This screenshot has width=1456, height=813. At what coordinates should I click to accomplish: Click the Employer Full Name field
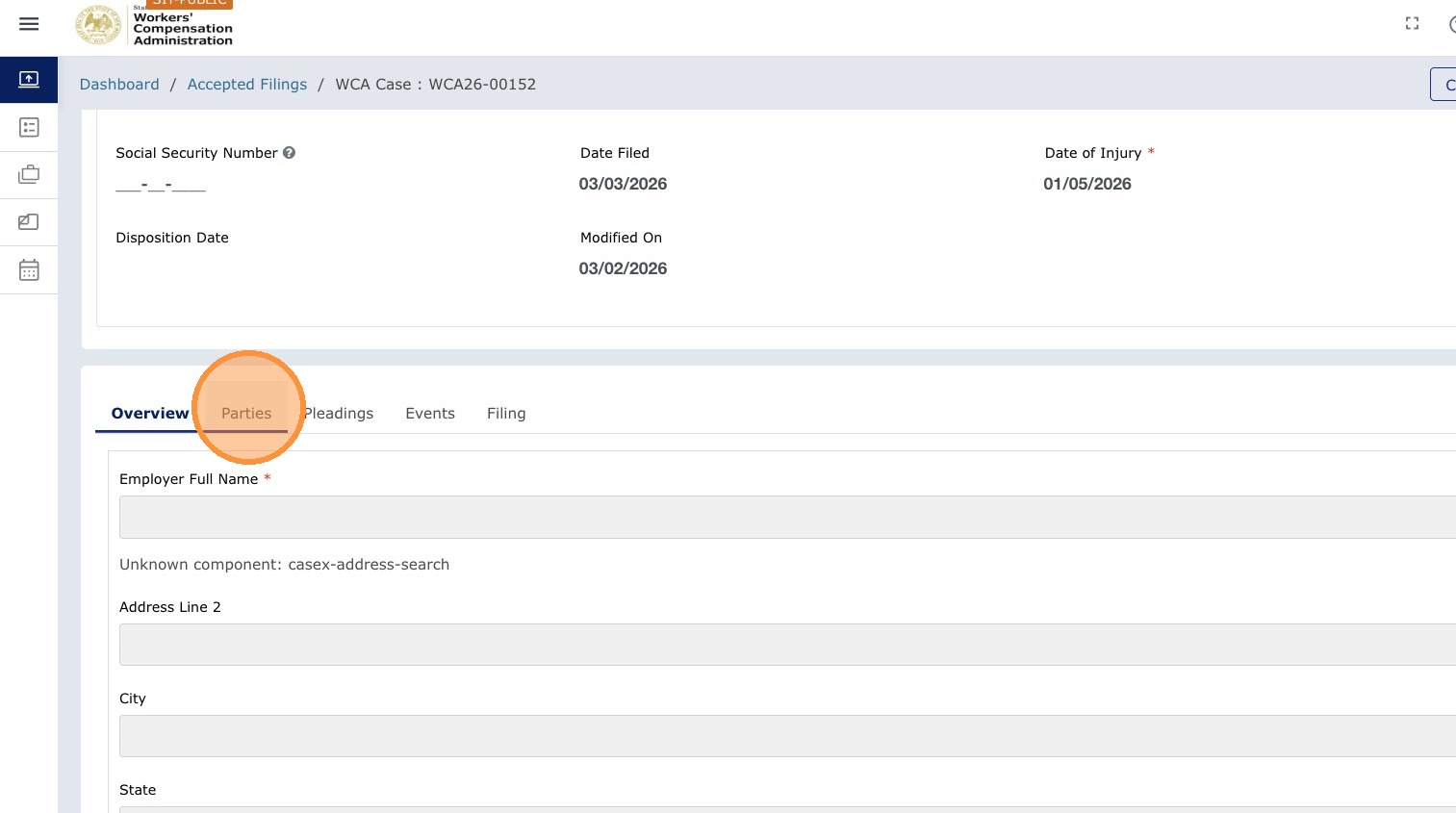[x=787, y=517]
